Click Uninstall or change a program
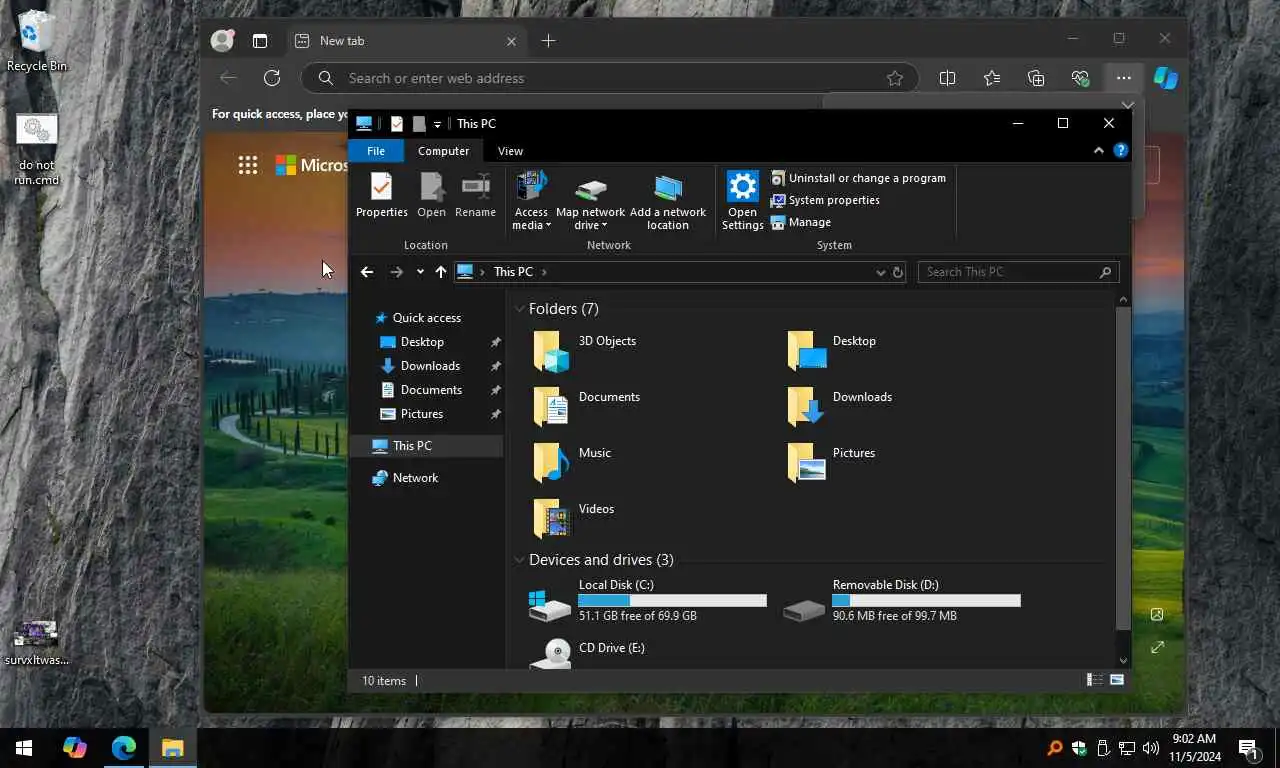The width and height of the screenshot is (1280, 768). pyautogui.click(x=866, y=178)
